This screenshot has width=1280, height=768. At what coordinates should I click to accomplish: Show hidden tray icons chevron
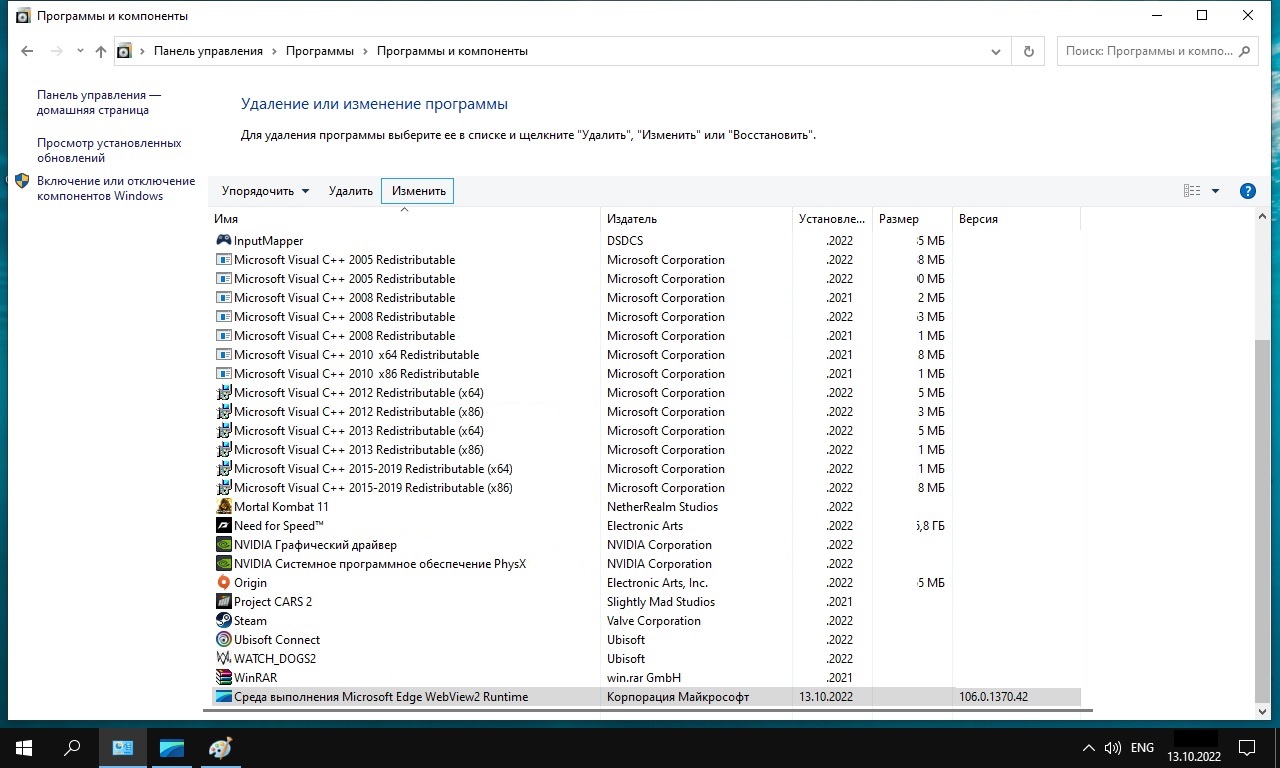pyautogui.click(x=1089, y=748)
